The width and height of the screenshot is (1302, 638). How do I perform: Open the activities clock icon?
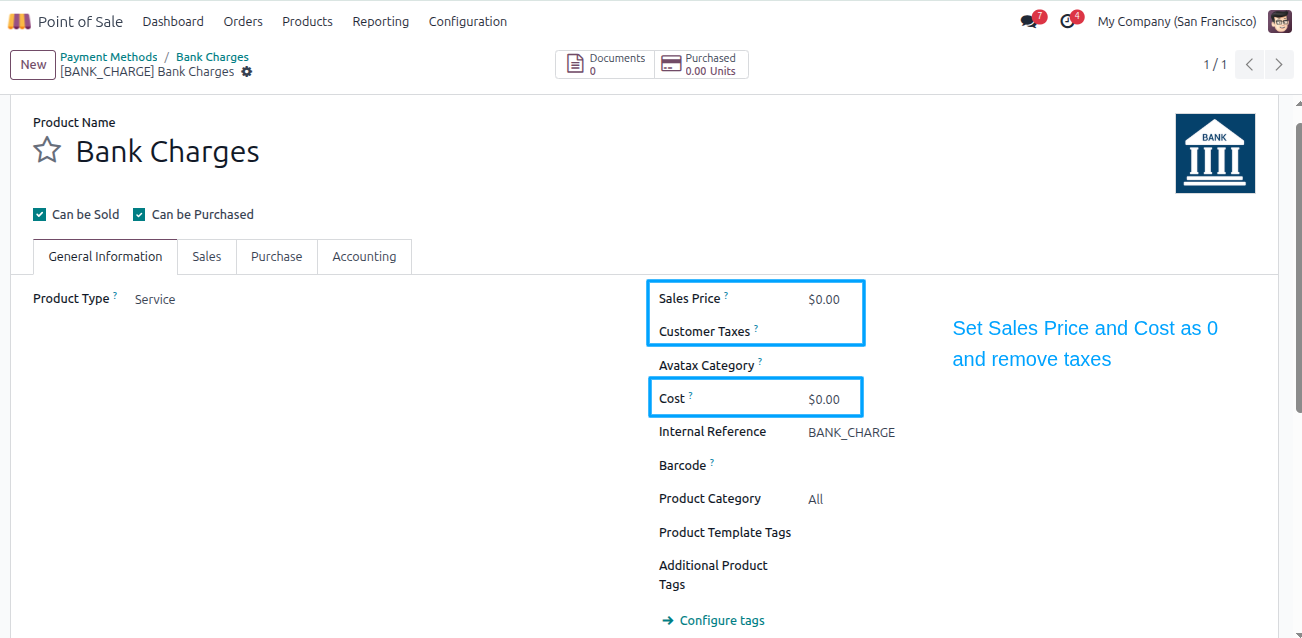coord(1067,21)
